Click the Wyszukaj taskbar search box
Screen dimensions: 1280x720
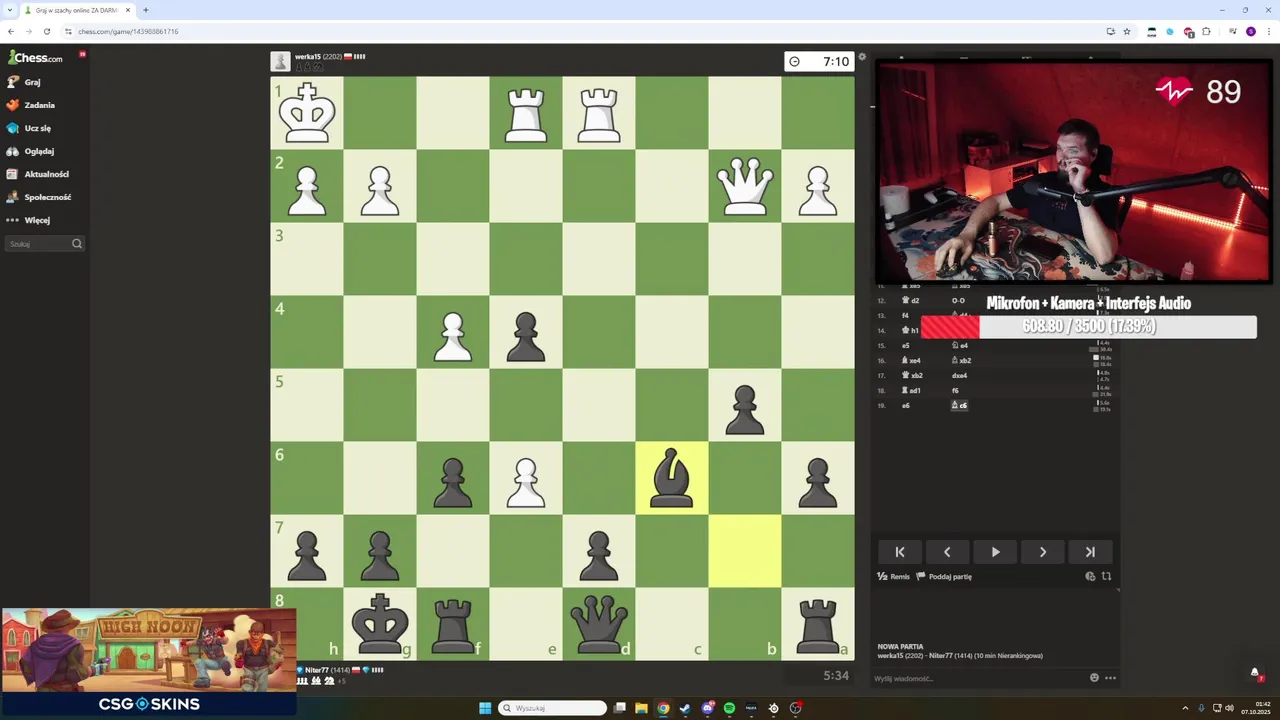[x=553, y=708]
